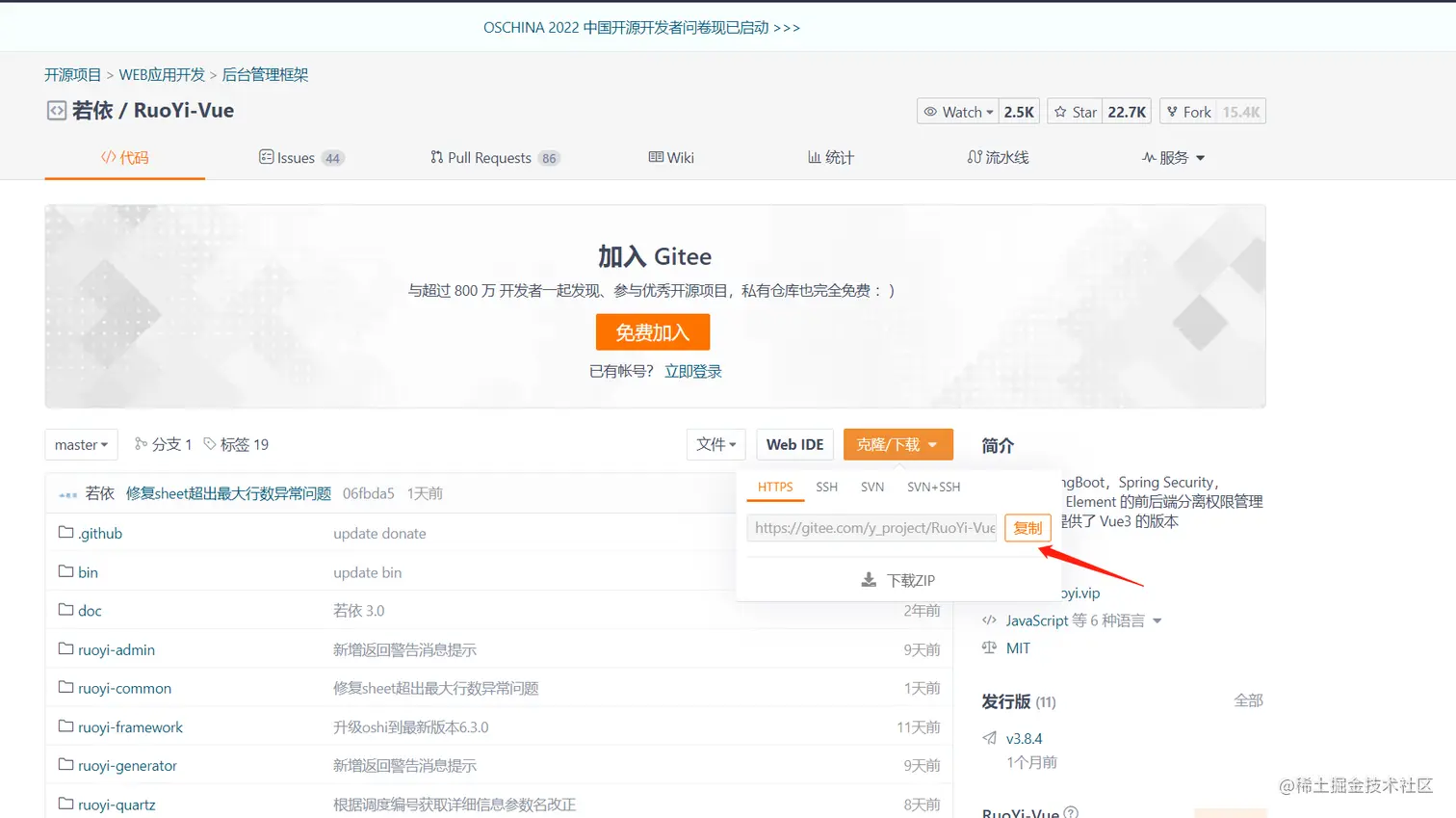Open the Issues tab
The image size is (1456, 818).
(x=300, y=158)
